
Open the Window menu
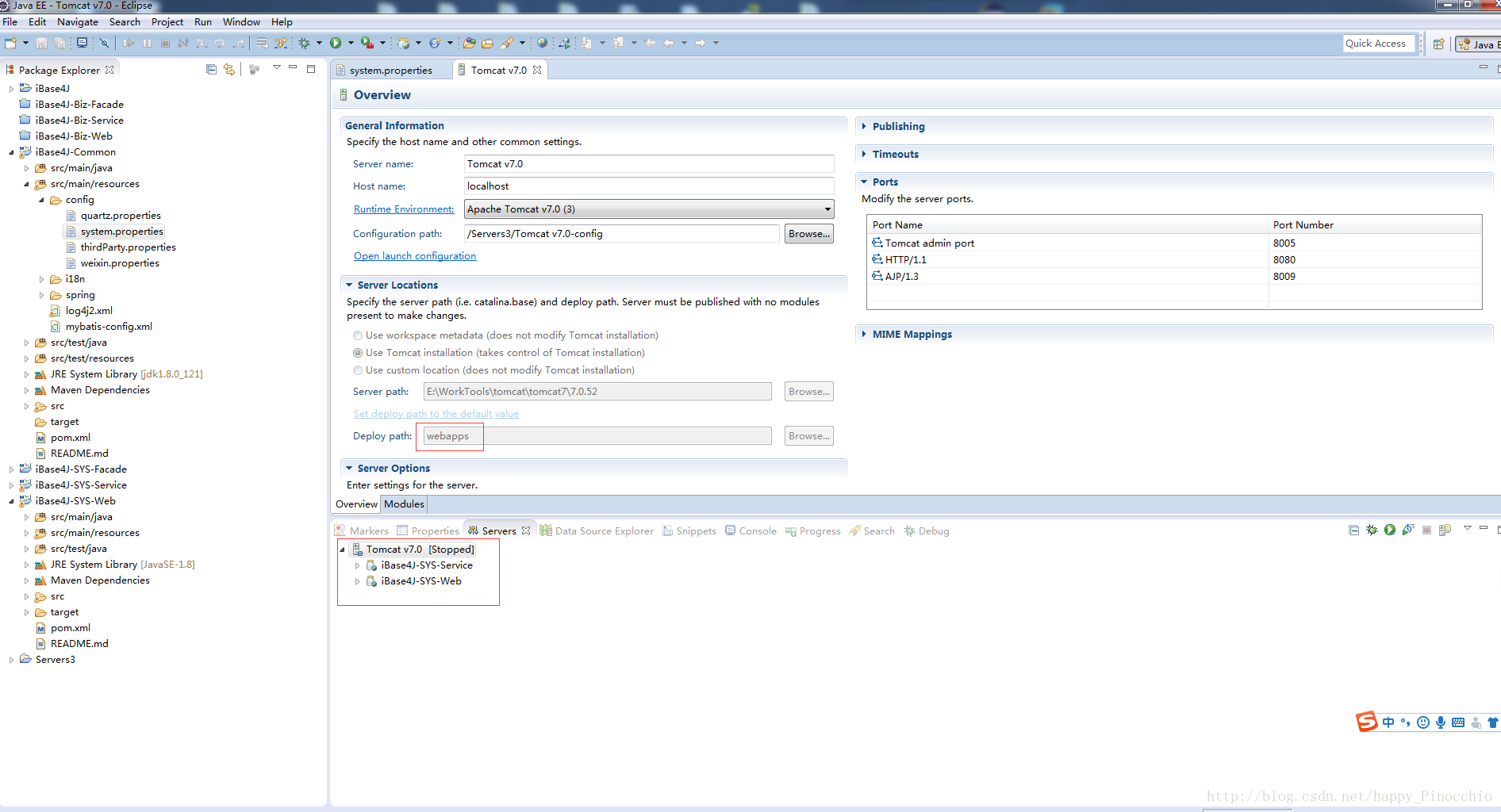click(241, 22)
